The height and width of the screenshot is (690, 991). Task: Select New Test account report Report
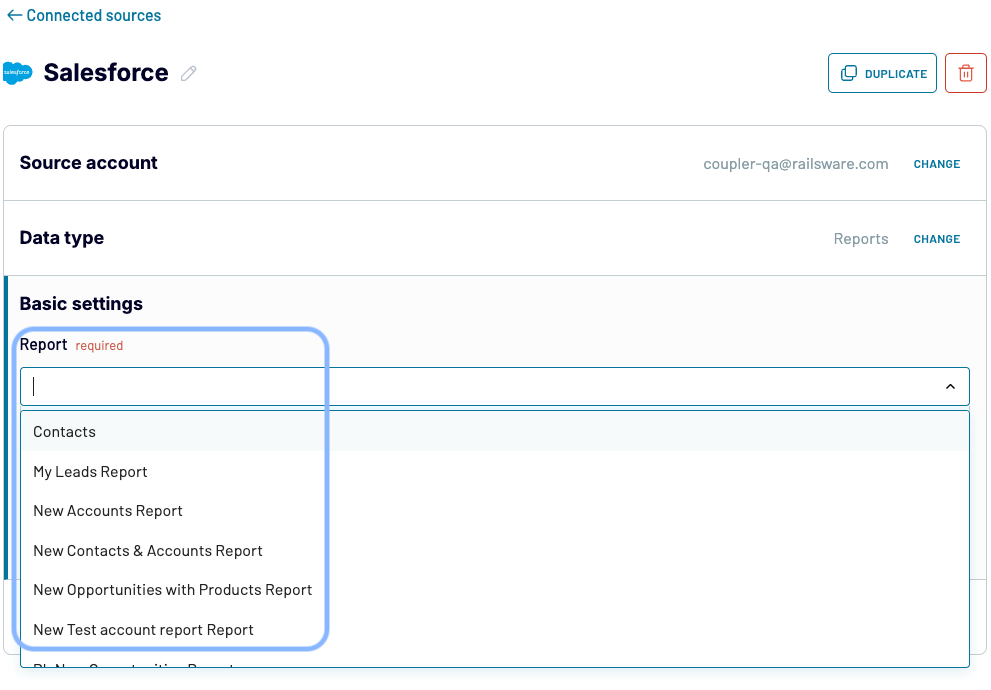(x=495, y=629)
